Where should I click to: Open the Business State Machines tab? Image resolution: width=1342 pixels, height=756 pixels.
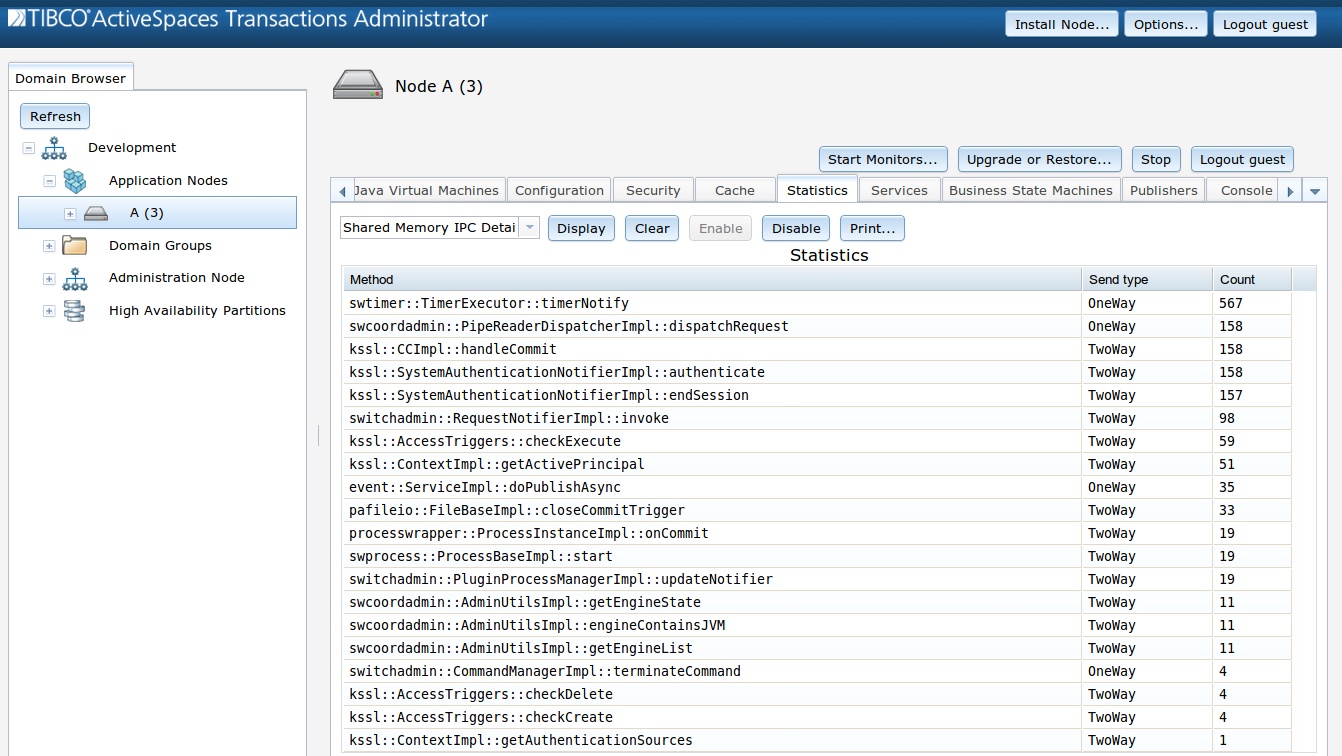point(1030,189)
